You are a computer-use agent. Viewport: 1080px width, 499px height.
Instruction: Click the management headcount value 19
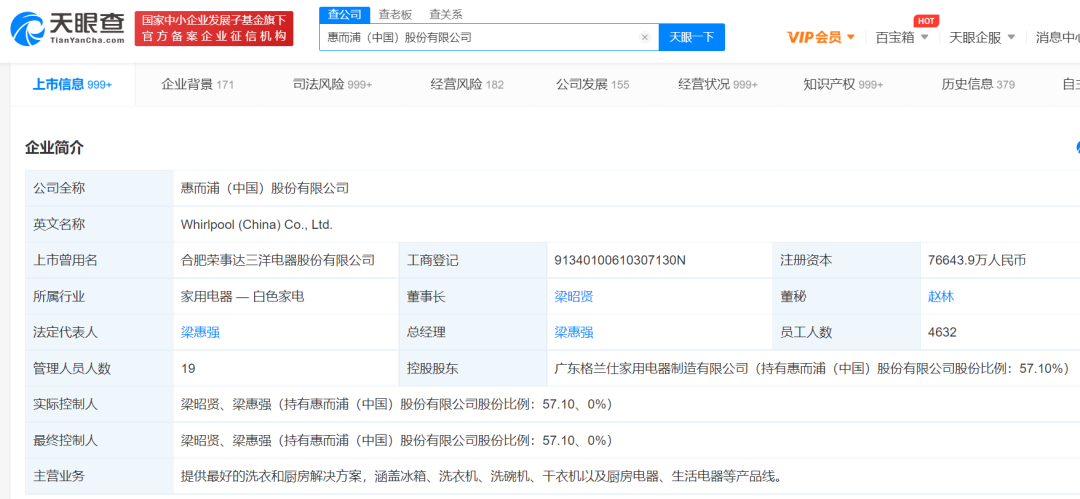[188, 368]
